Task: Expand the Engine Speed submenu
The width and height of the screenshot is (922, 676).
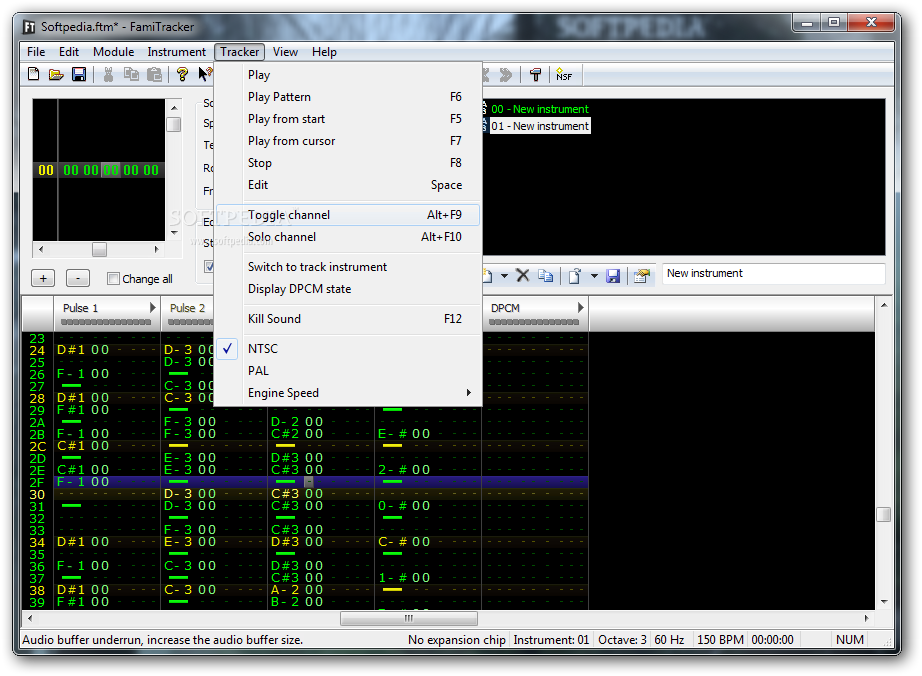Action: click(x=348, y=393)
